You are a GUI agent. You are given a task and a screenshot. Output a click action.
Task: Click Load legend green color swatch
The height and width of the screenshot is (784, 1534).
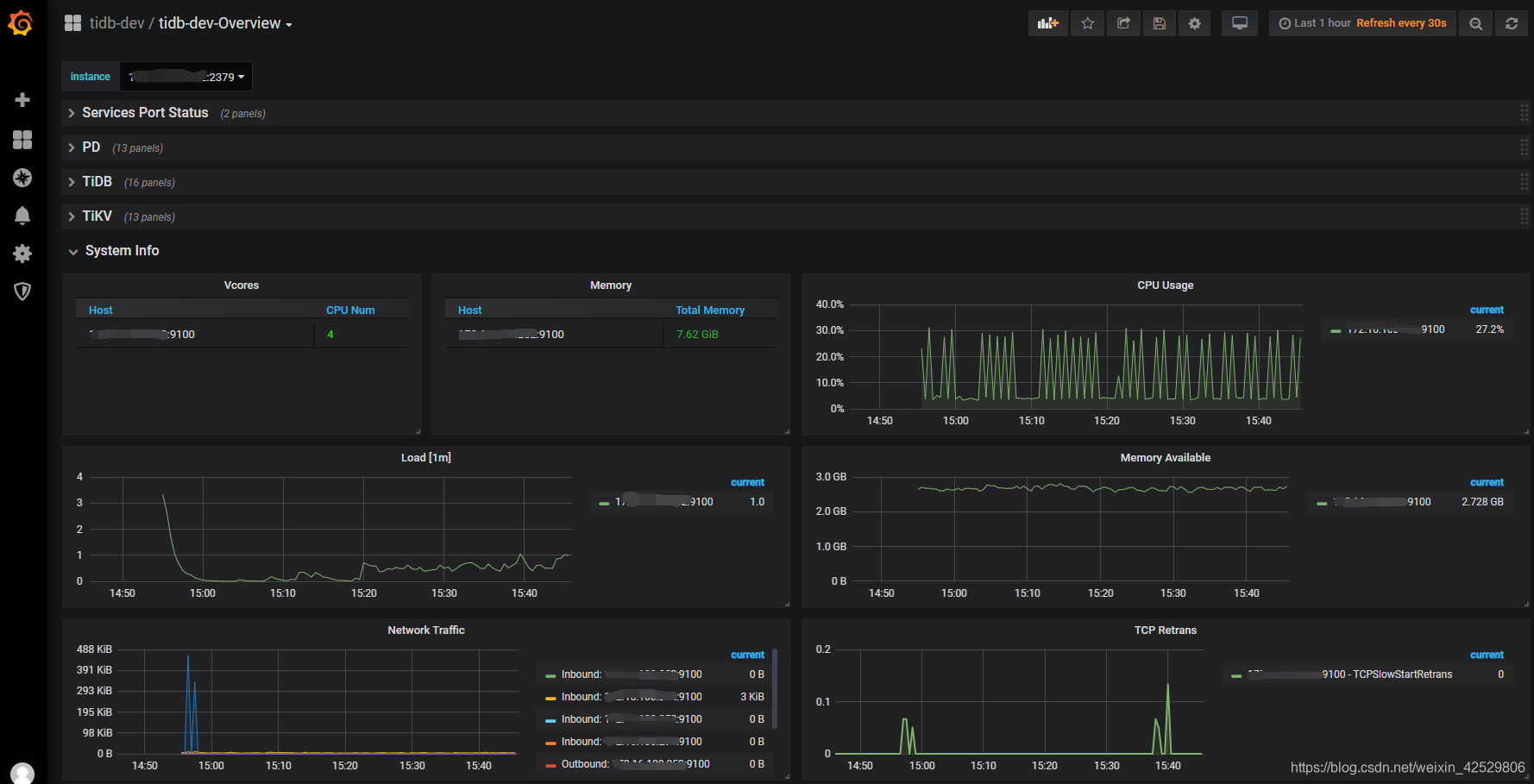click(x=605, y=504)
